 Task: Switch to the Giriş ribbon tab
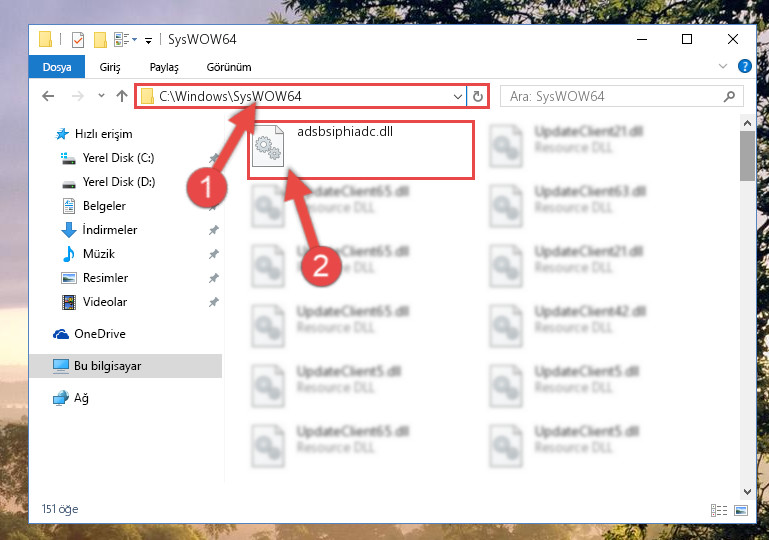pos(110,67)
